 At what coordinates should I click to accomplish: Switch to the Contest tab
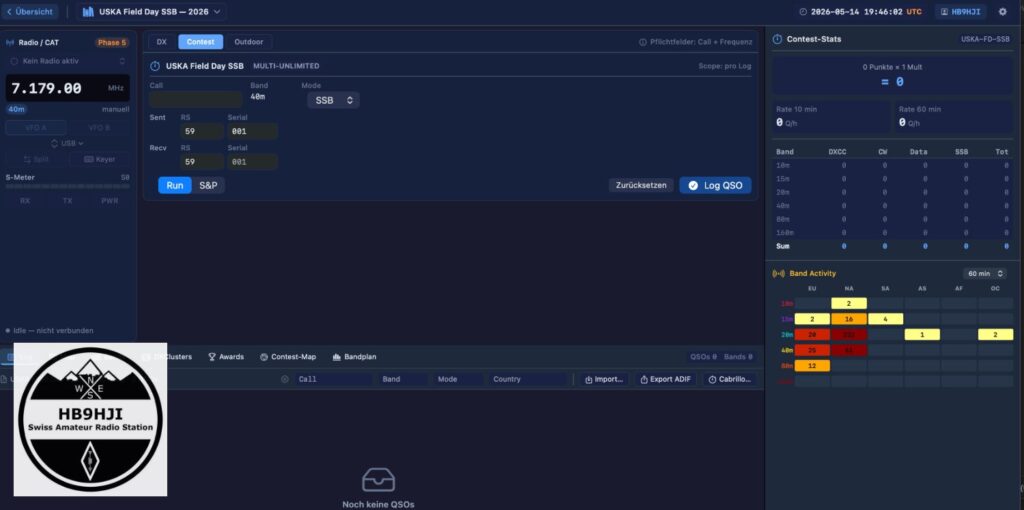(200, 42)
